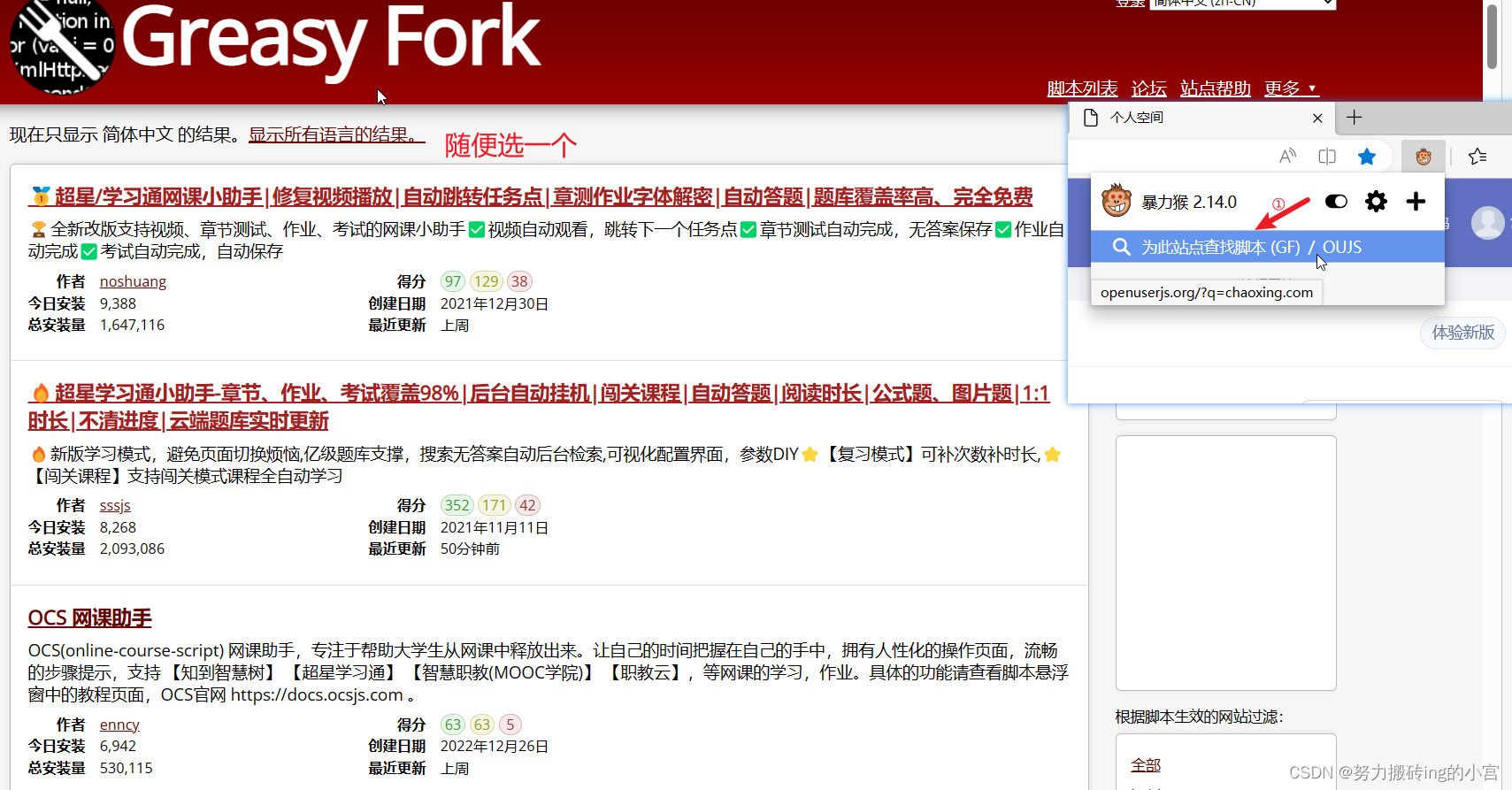Open author enncy profile
The height and width of the screenshot is (790, 1512).
click(119, 725)
